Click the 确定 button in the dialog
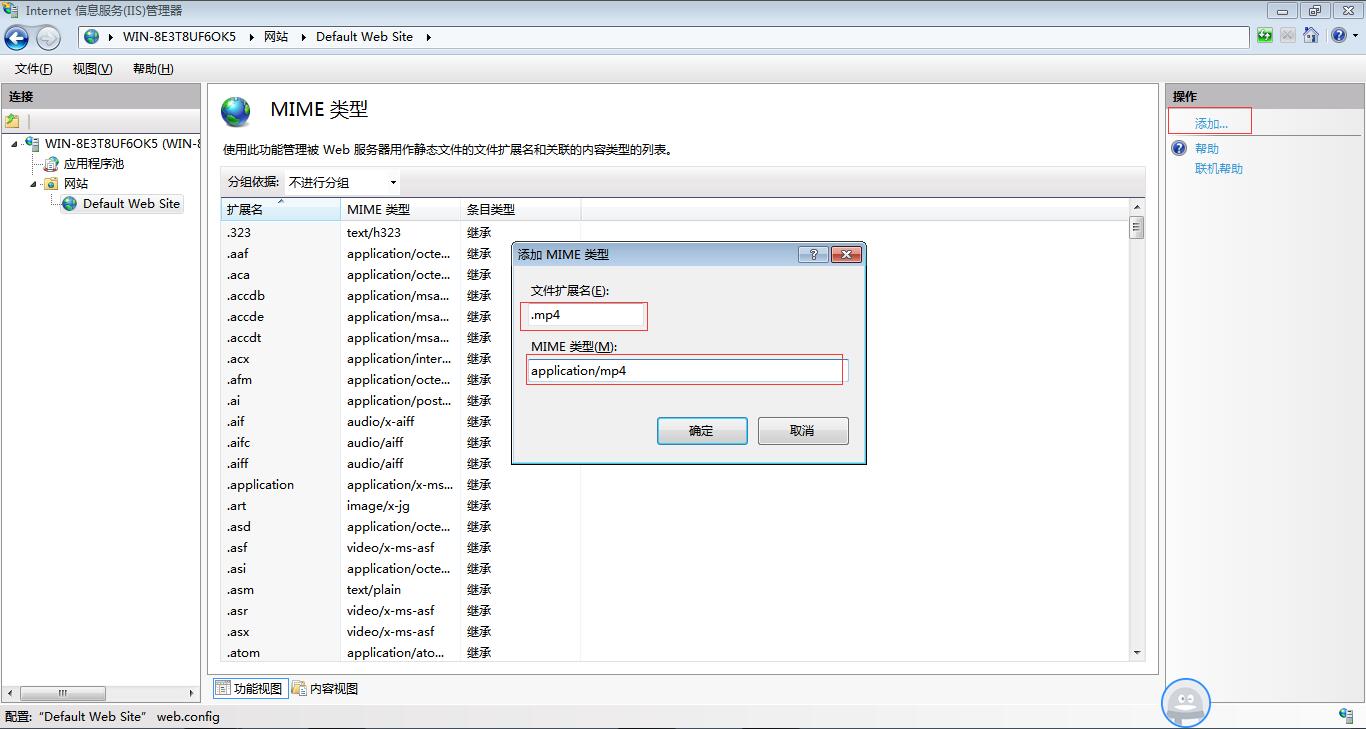1366x729 pixels. (x=702, y=430)
